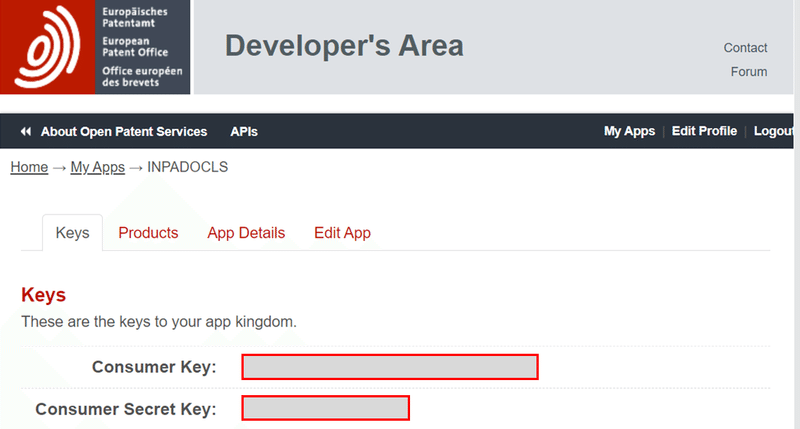
Task: Click the Developer's Area heading
Action: 344,45
